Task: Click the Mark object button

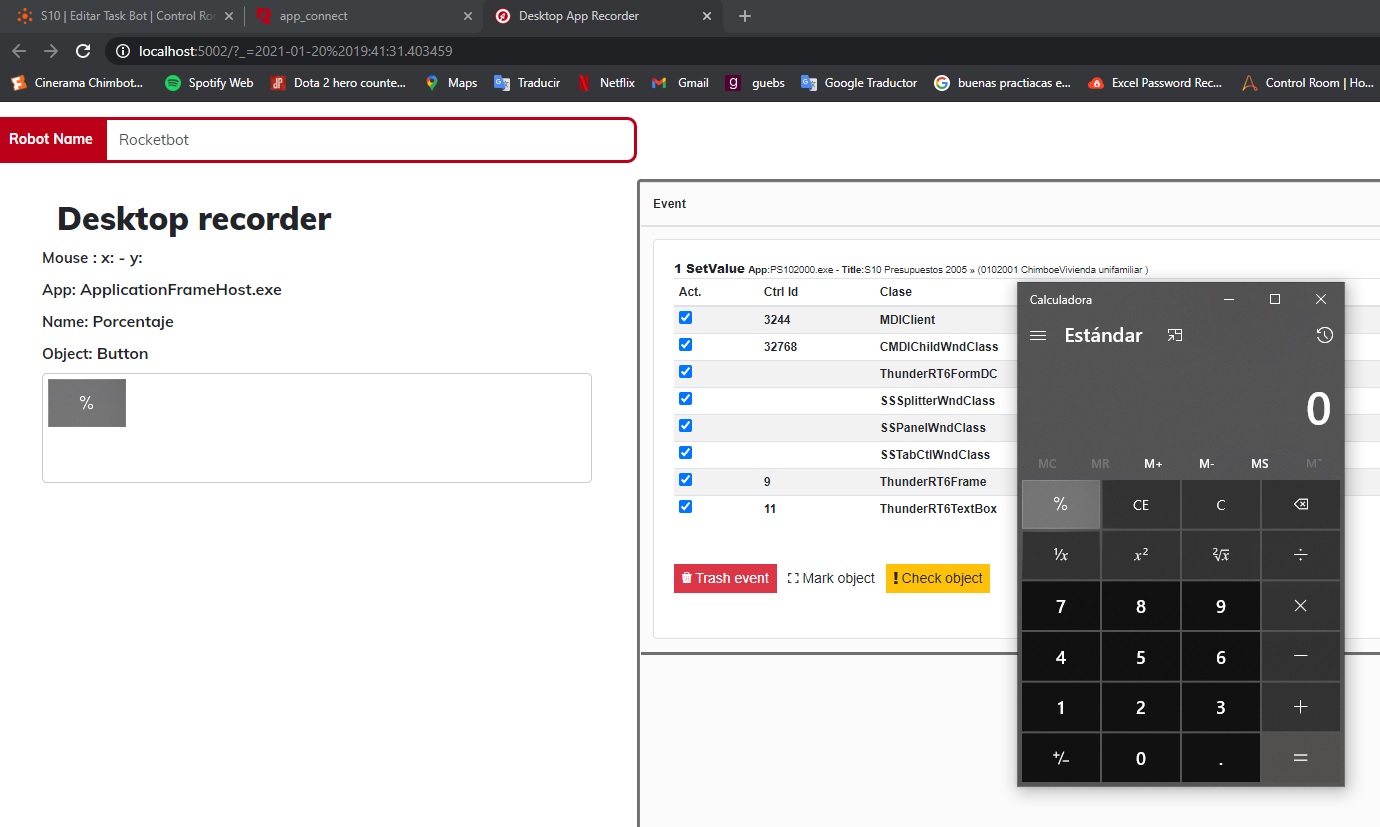Action: point(831,578)
